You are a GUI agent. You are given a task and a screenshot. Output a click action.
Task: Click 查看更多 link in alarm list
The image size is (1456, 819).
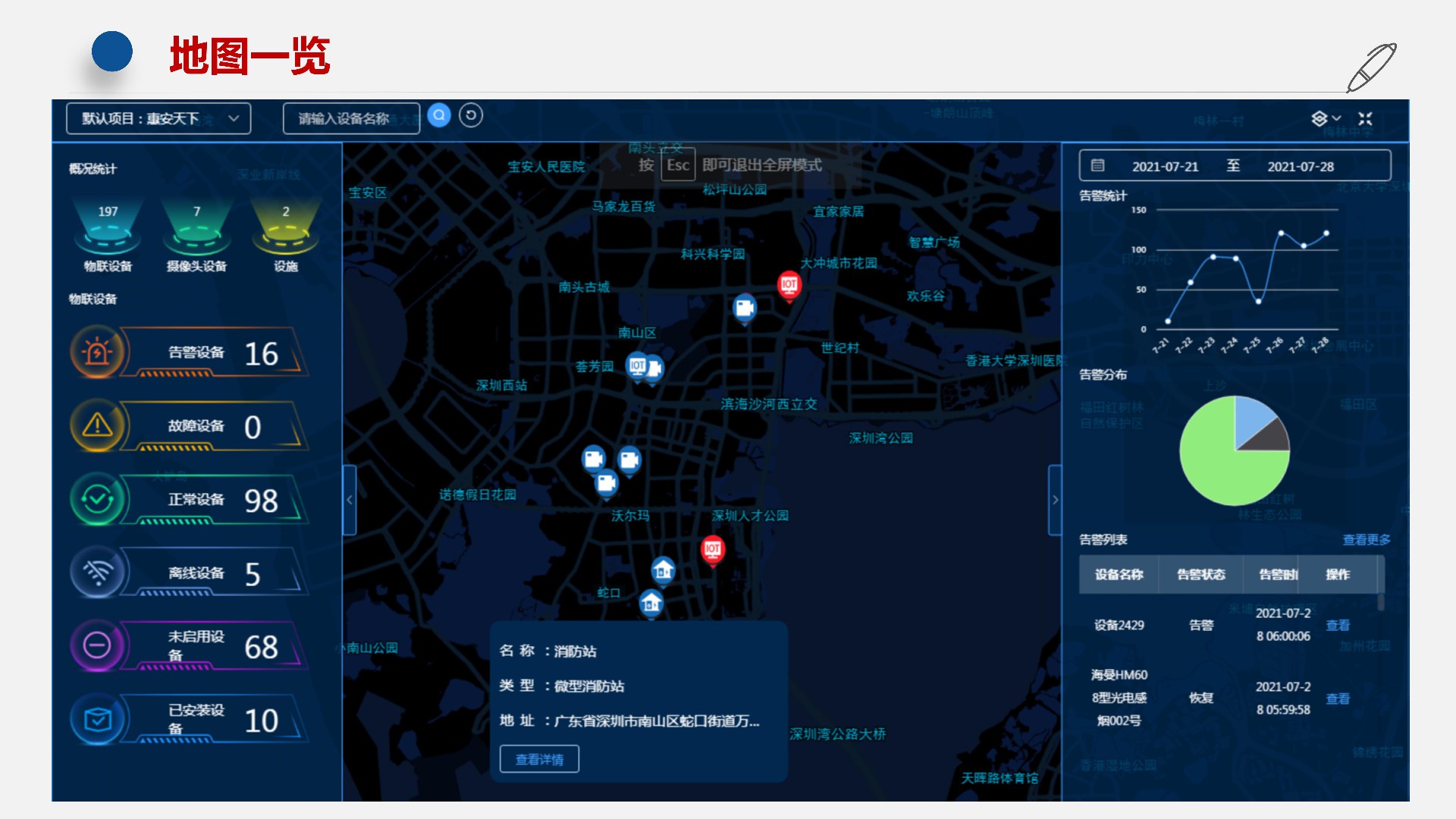(1367, 539)
